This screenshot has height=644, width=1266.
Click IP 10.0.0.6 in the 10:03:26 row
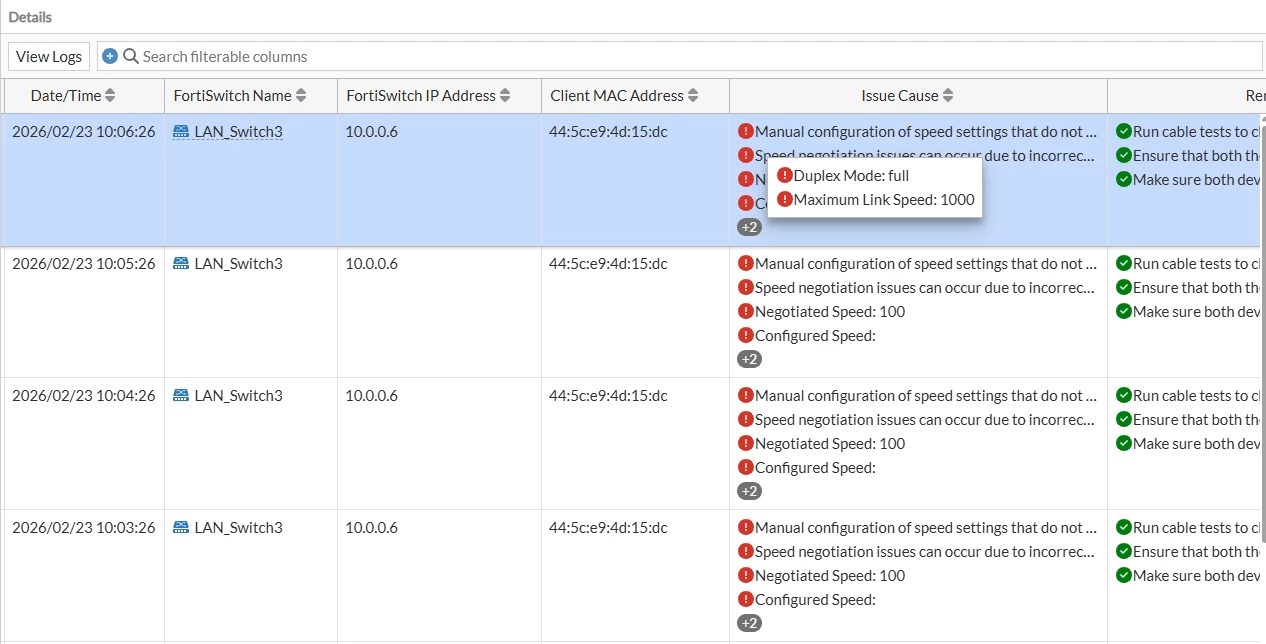point(371,527)
